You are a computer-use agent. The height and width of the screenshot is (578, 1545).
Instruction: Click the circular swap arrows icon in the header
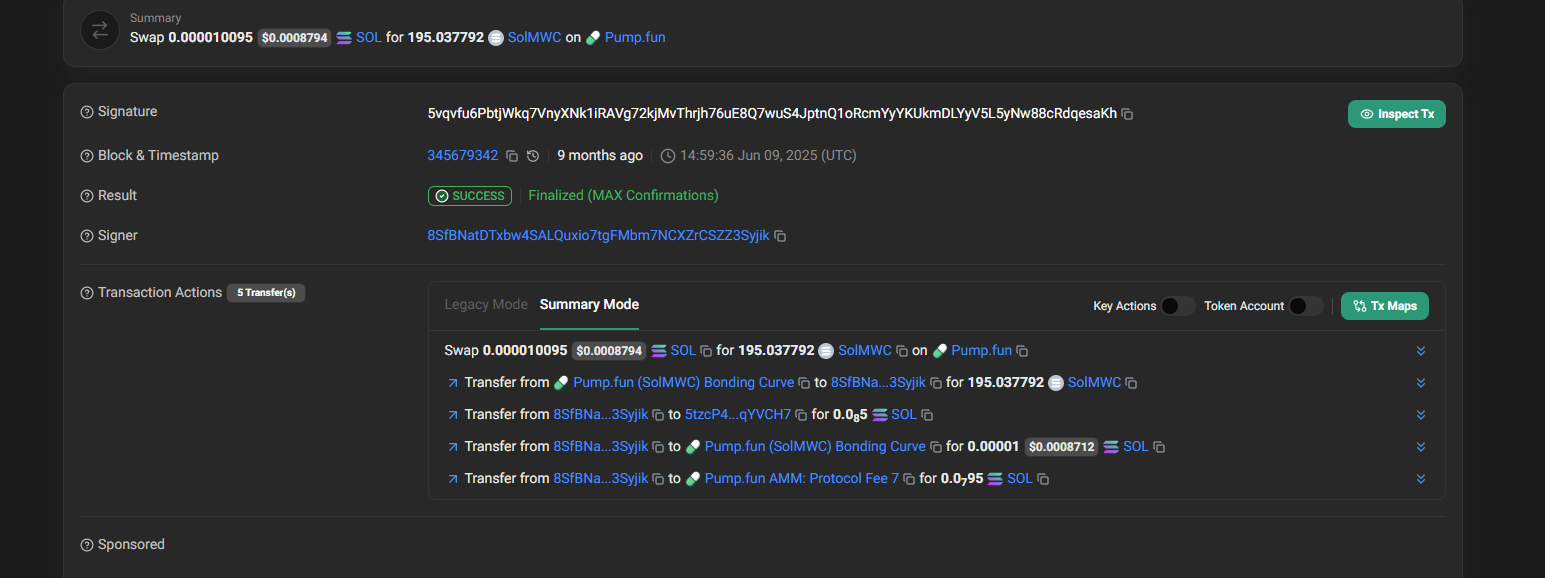pyautogui.click(x=99, y=30)
